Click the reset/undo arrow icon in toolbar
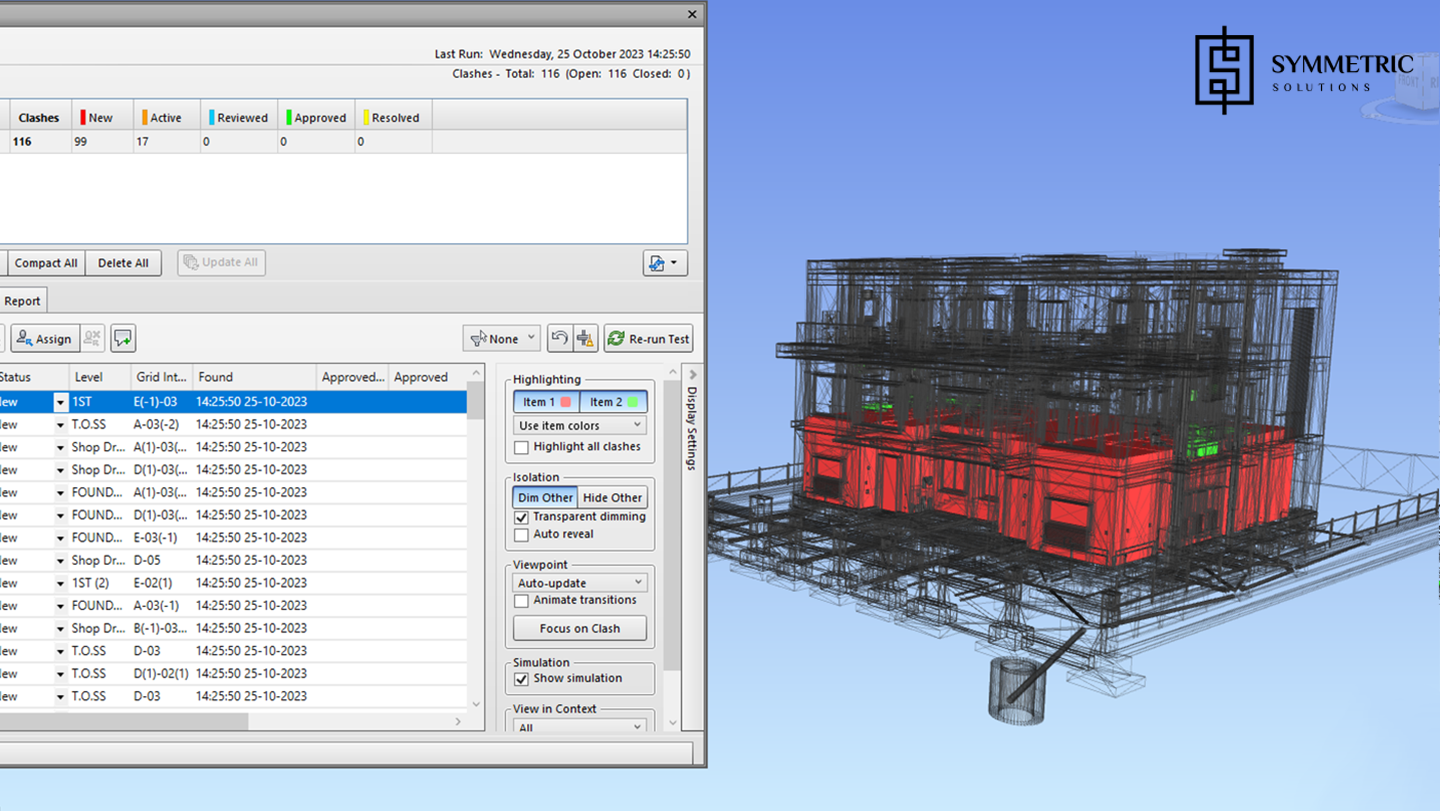This screenshot has width=1440, height=811. click(x=560, y=339)
